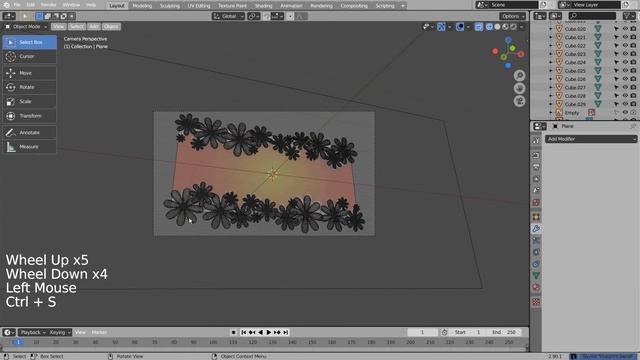
Task: Switch to Wireframe viewport shading
Action: (489, 27)
